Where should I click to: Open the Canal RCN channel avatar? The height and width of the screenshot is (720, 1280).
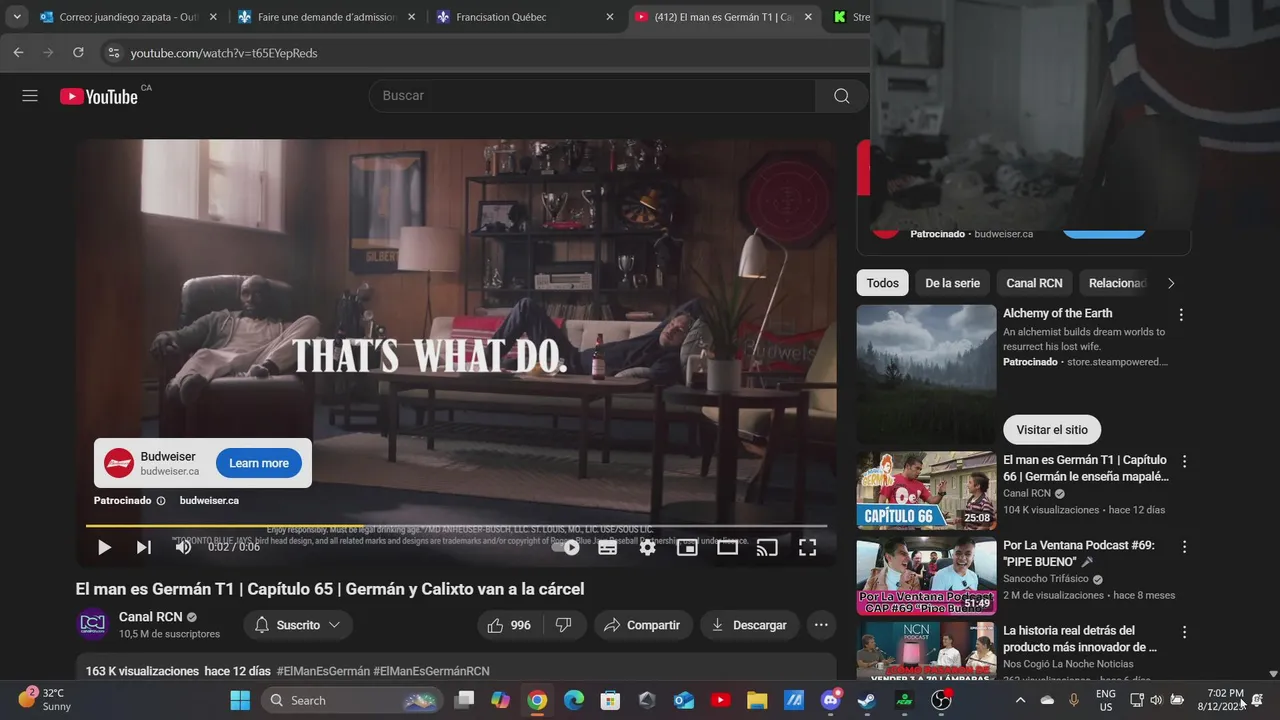tap(92, 624)
